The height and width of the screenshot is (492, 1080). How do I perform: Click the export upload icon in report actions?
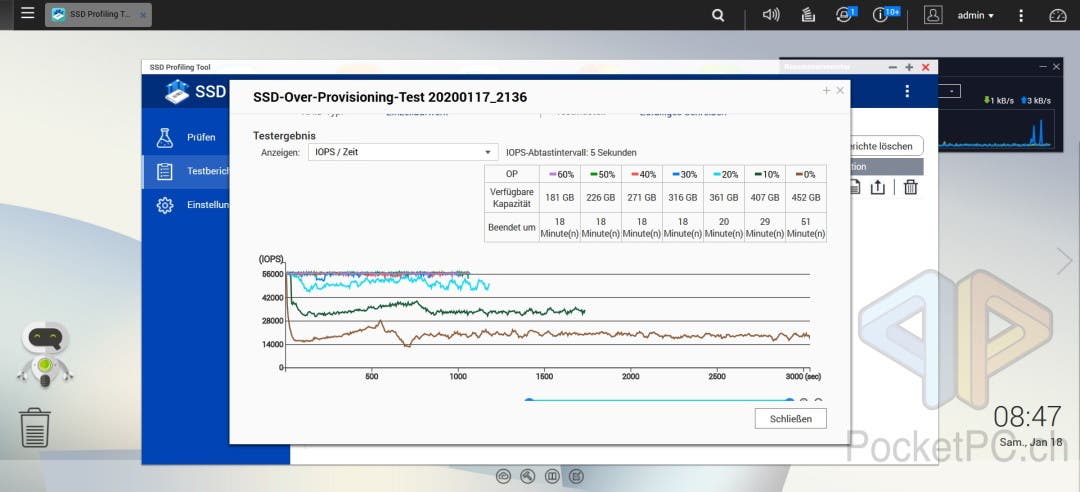tap(878, 187)
